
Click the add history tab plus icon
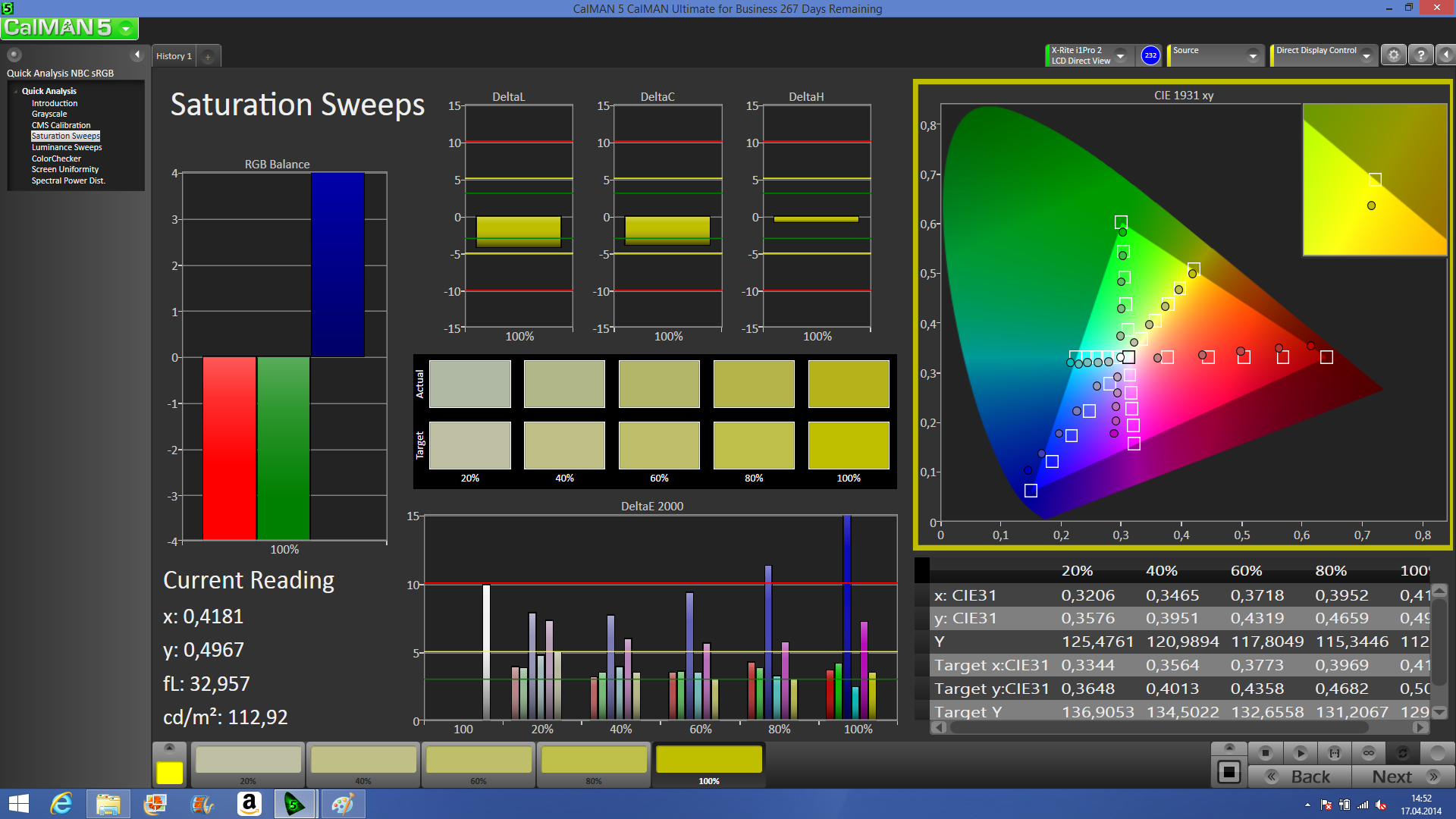tap(208, 57)
